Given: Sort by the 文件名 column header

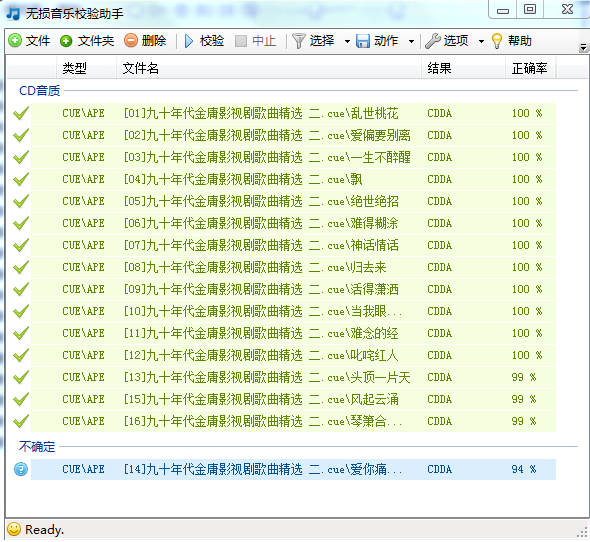Looking at the screenshot, I should click(269, 68).
